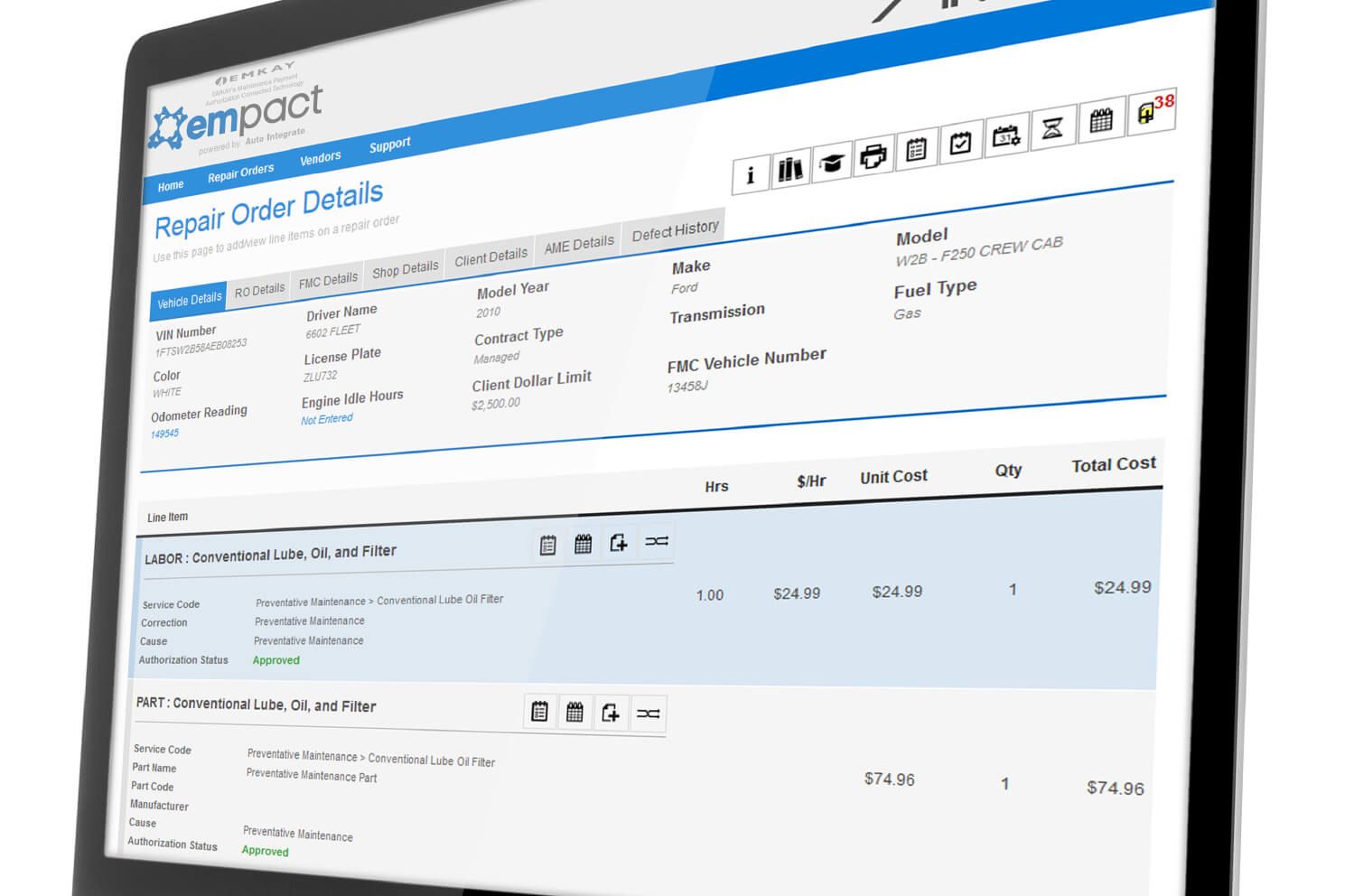Click the PART : Conventional Lube, Oil, and Filter title
The image size is (1345, 896).
tap(256, 705)
